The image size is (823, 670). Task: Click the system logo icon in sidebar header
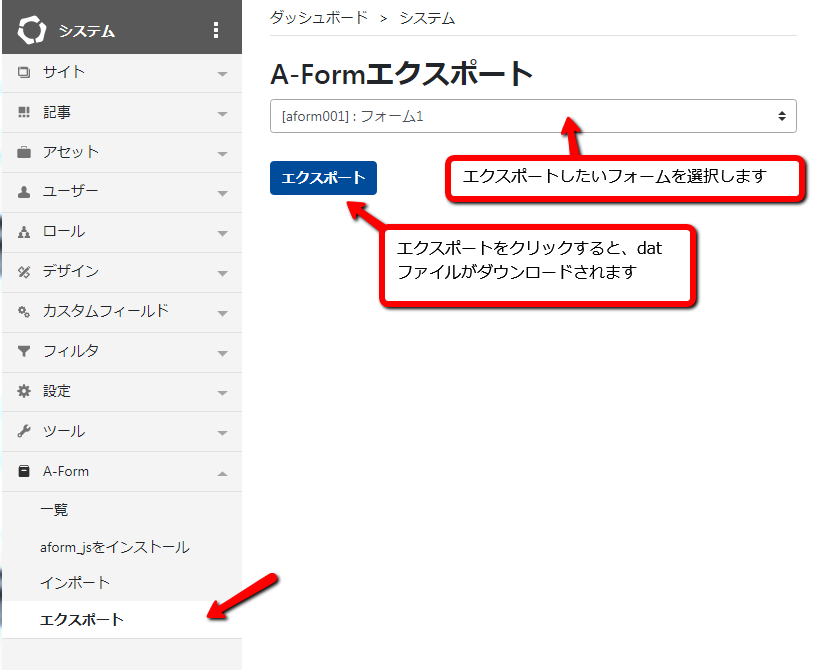point(32,30)
